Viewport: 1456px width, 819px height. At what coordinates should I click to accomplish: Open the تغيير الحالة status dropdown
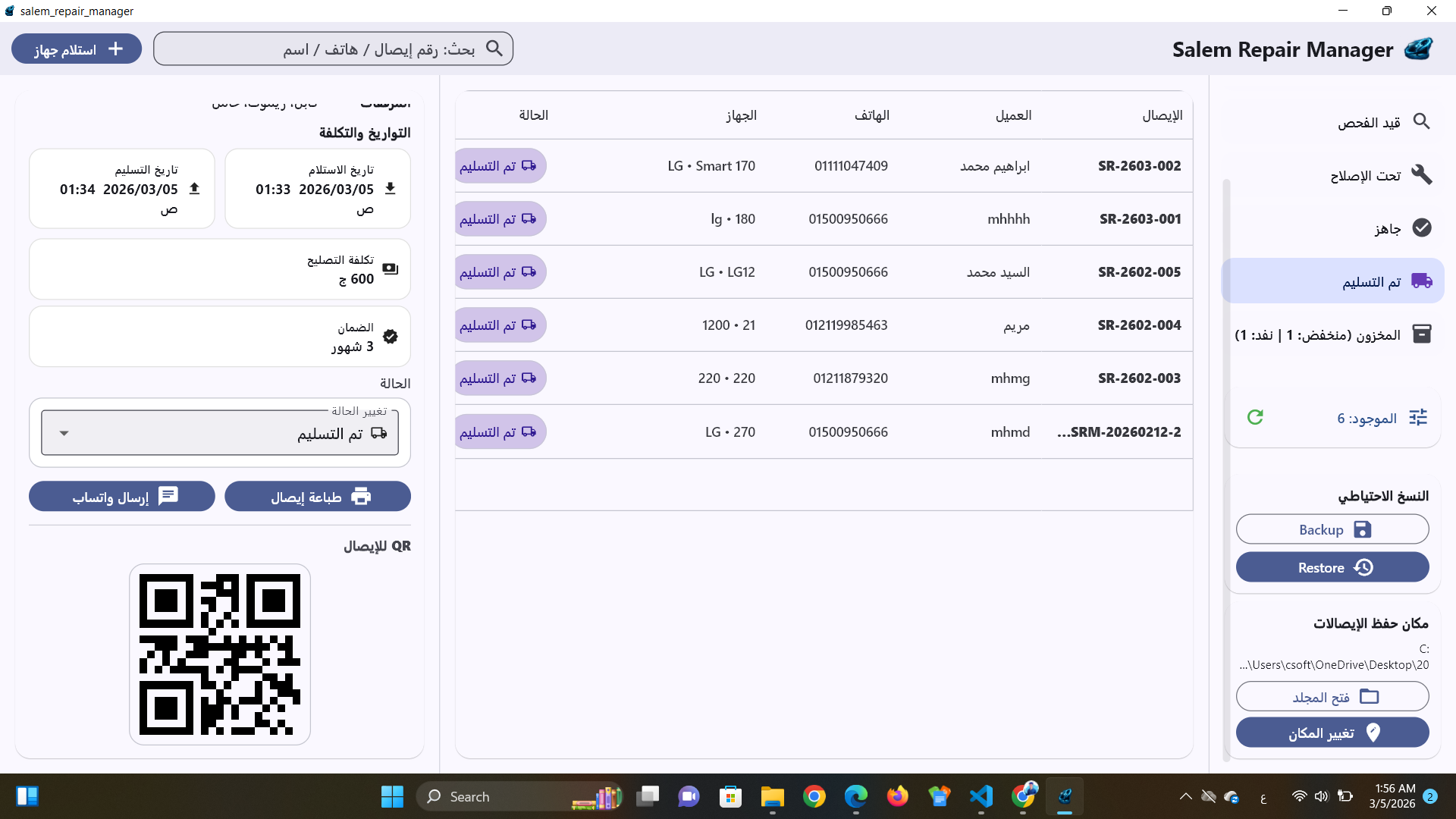(x=220, y=433)
